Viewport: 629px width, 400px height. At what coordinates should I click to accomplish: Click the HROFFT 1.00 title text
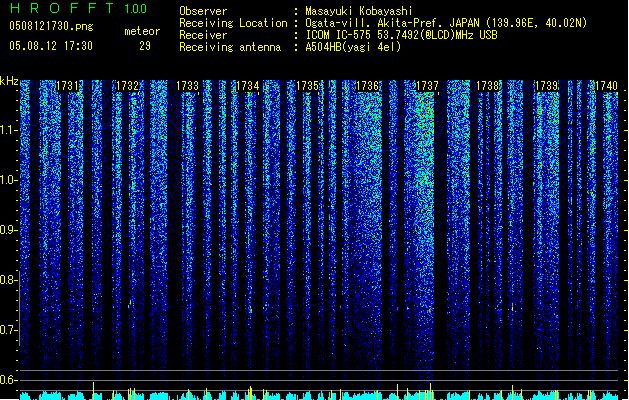79,8
